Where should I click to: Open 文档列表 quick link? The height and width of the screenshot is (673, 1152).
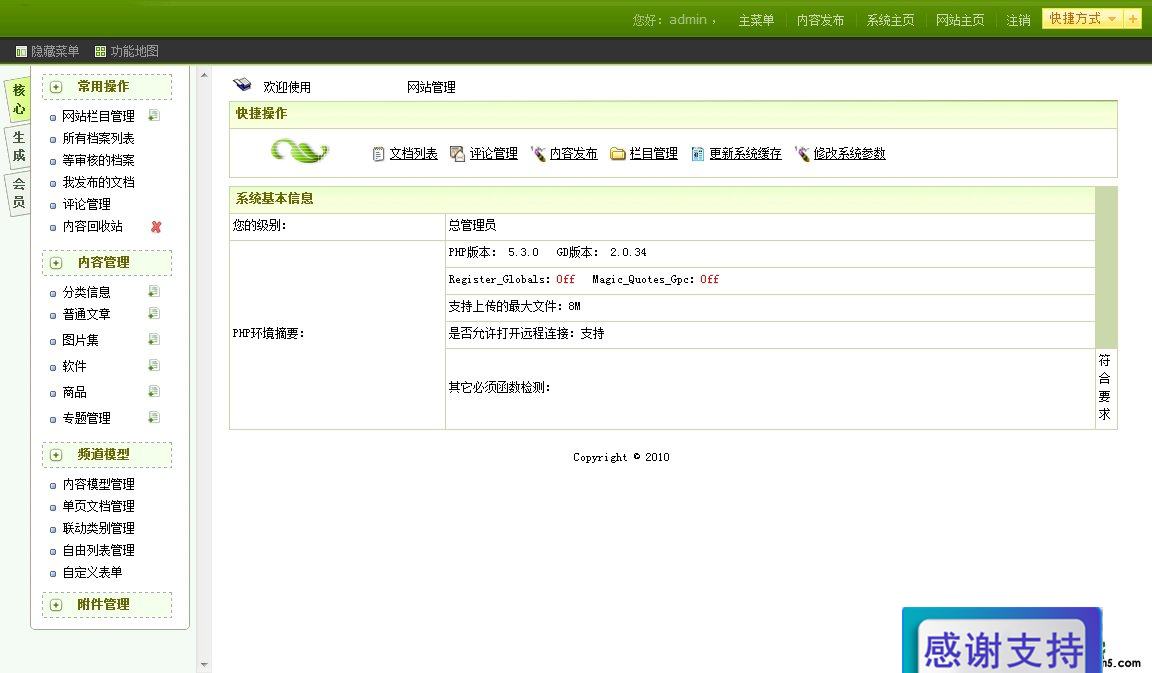414,154
